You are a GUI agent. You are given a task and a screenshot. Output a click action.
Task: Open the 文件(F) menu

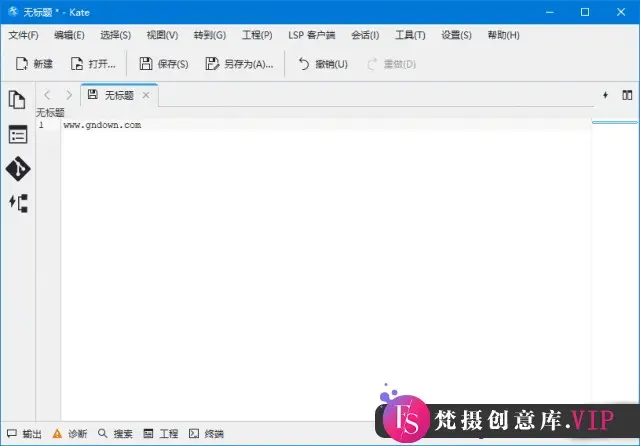click(x=23, y=35)
